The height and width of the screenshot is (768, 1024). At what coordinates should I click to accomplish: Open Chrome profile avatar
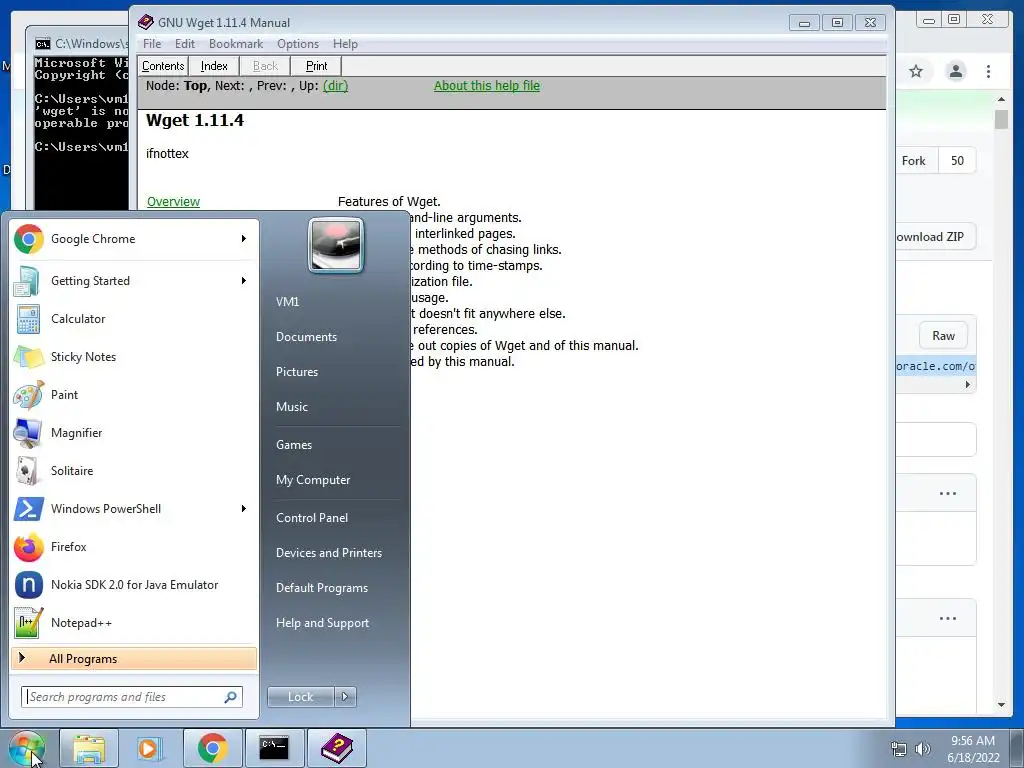point(955,71)
